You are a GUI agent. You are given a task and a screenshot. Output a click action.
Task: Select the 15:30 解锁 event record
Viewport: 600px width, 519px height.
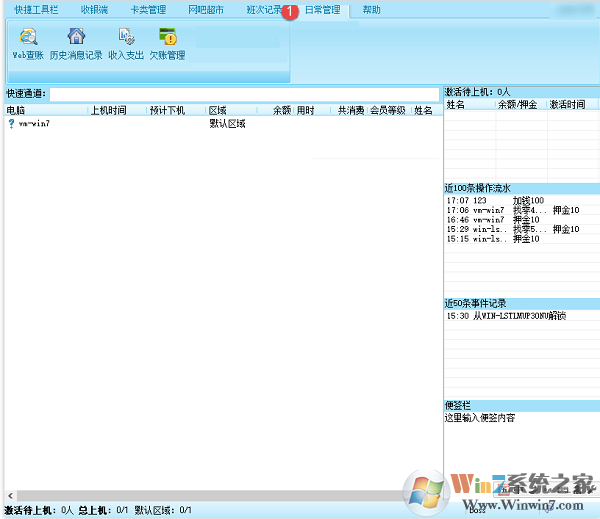coord(522,316)
